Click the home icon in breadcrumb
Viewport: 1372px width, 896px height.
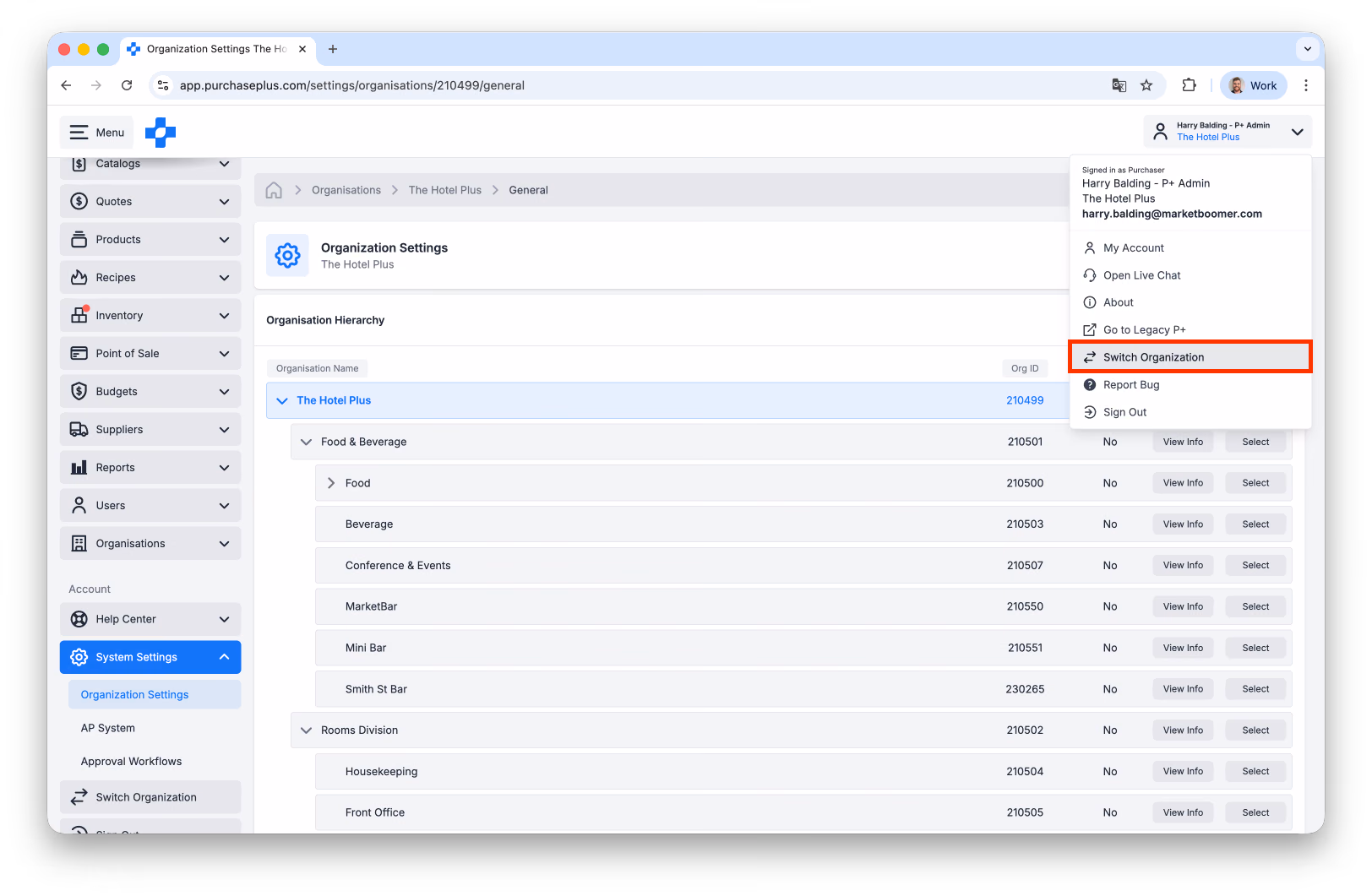[274, 190]
